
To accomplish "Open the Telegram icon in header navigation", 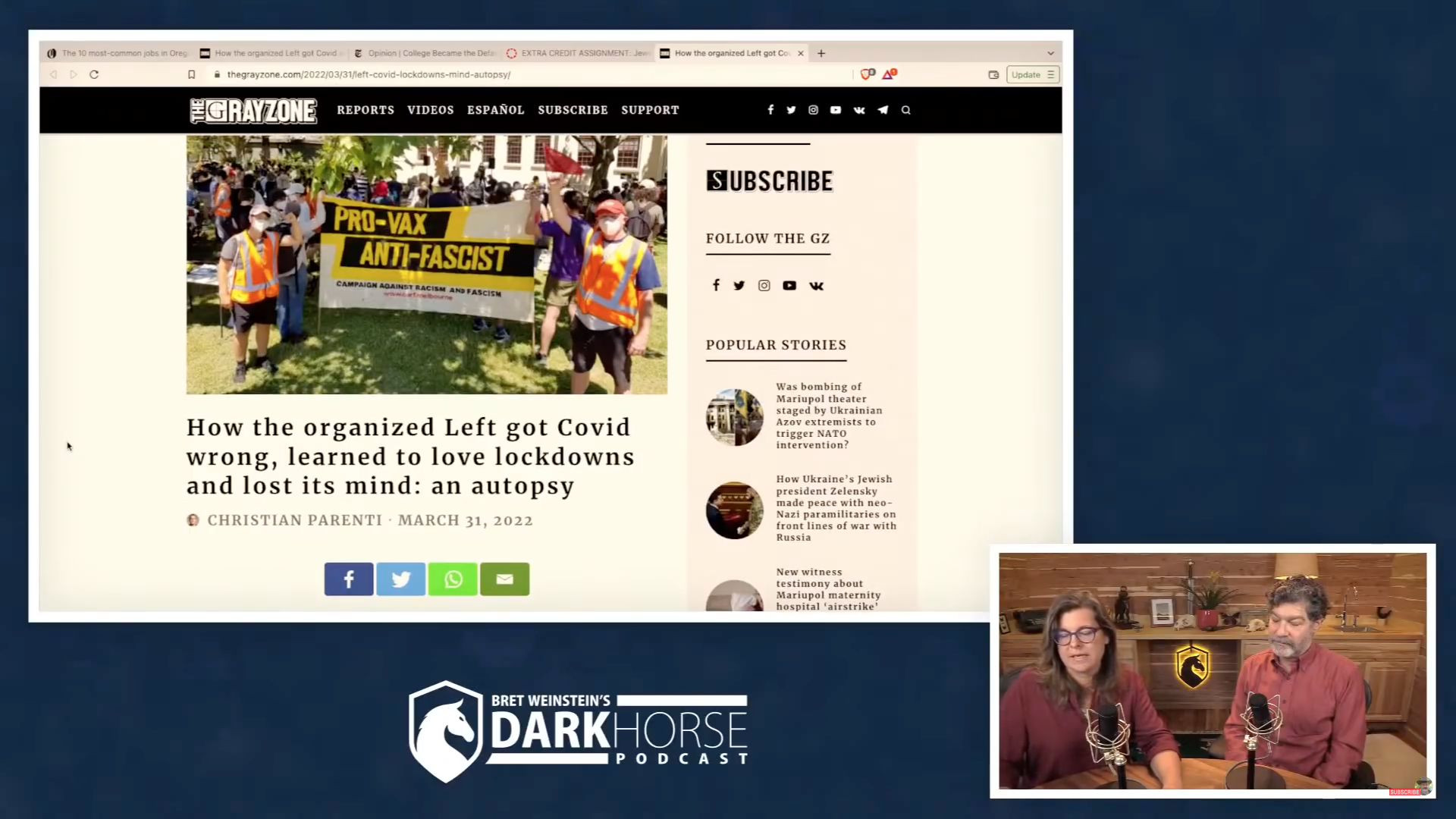I will coord(883,110).
